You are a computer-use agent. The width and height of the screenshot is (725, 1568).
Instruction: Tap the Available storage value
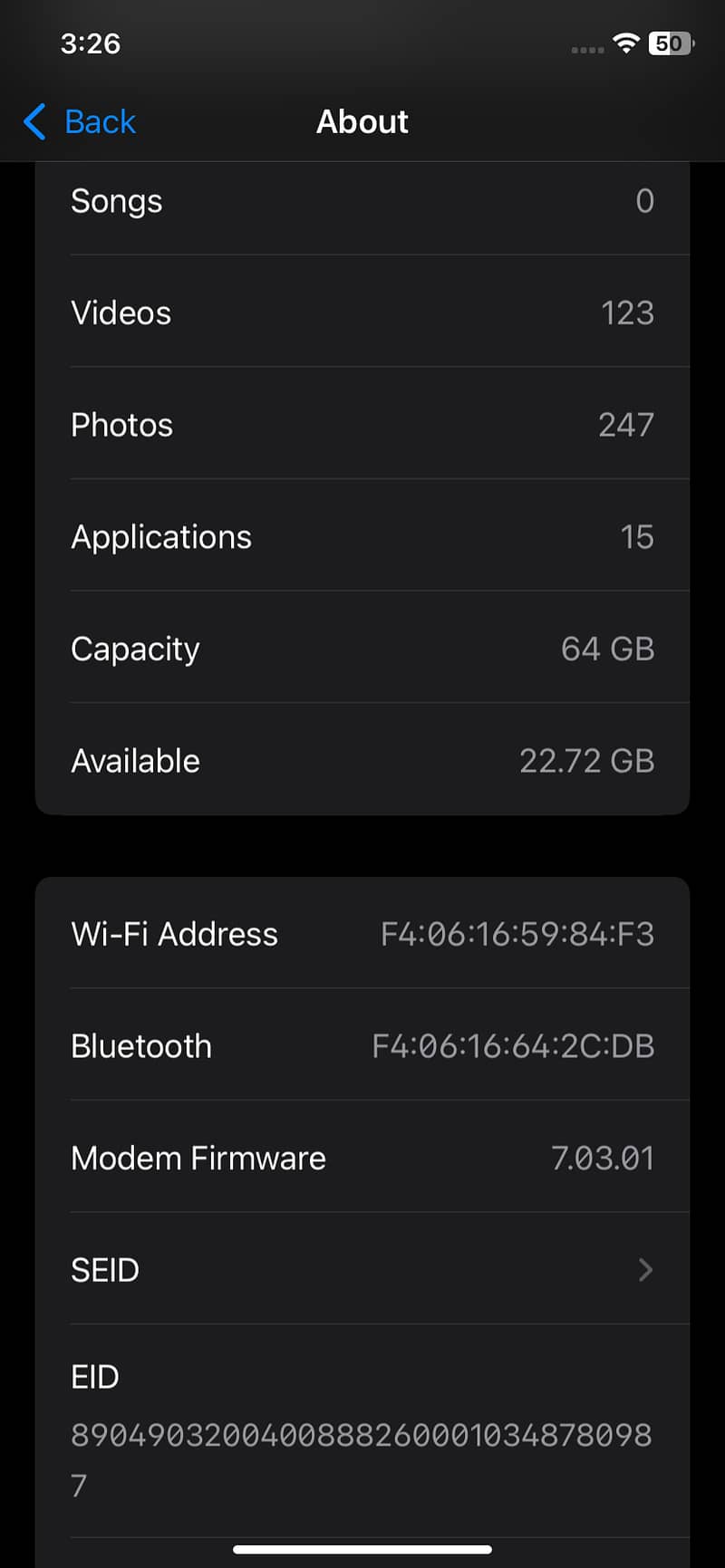pos(586,761)
